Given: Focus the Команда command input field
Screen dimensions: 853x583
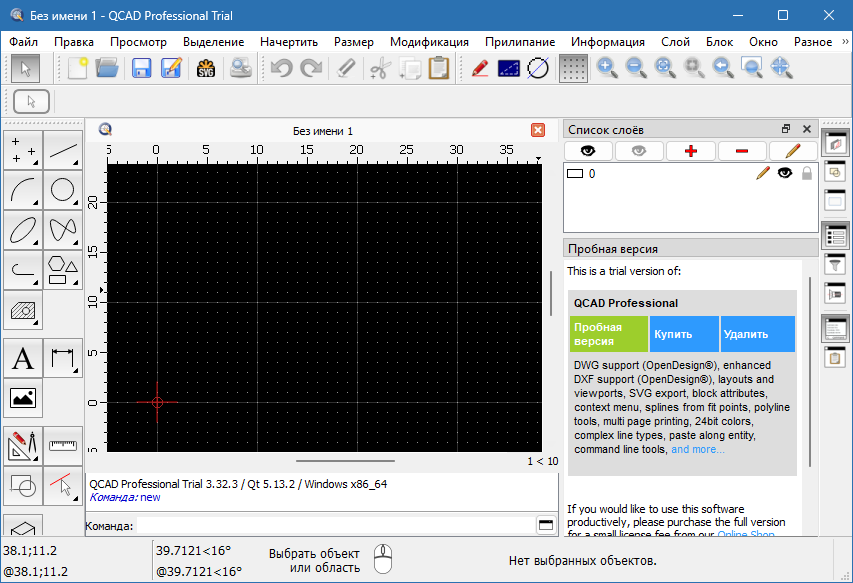Looking at the screenshot, I should point(335,526).
